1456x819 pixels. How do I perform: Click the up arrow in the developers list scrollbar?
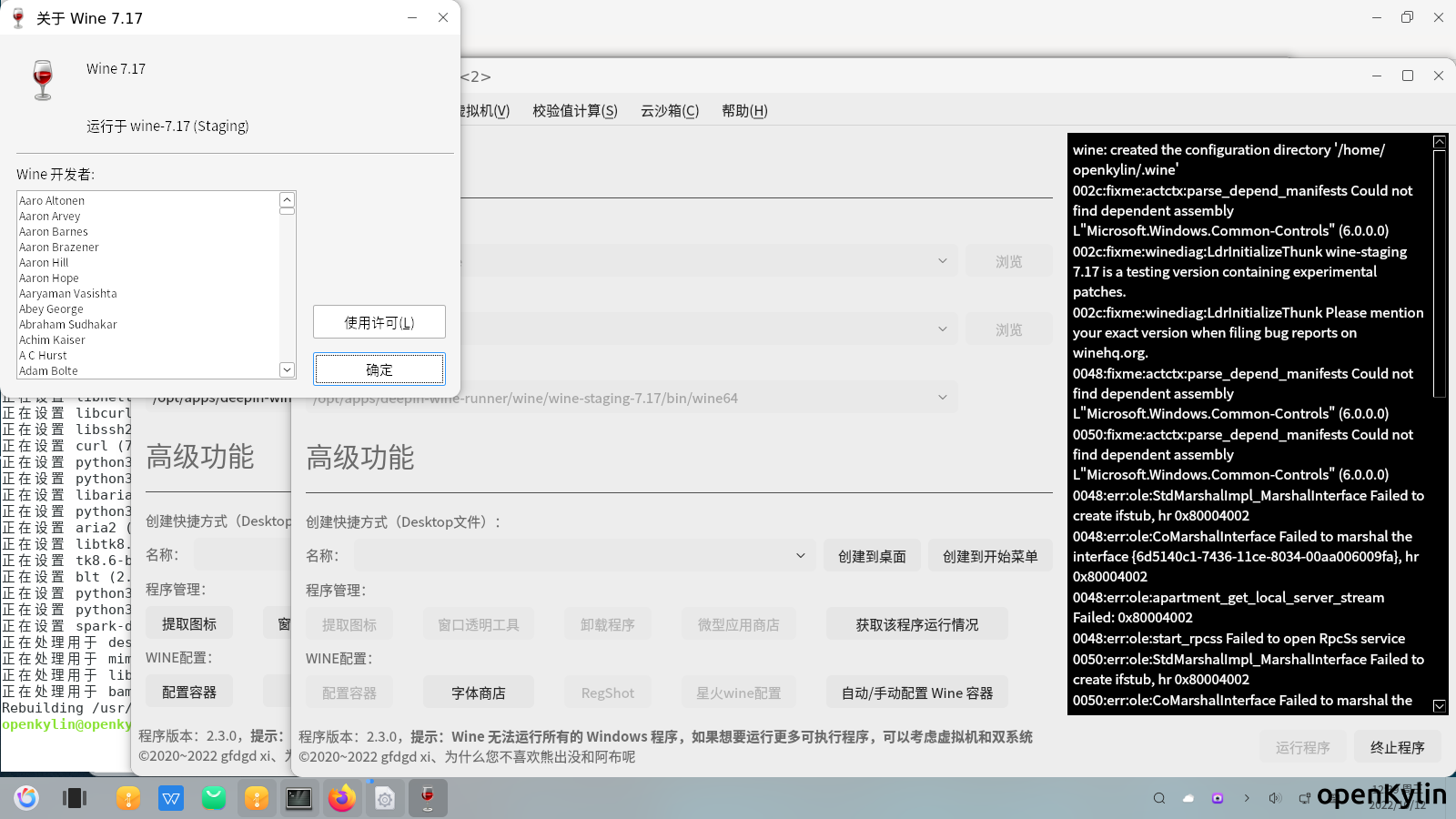(287, 200)
